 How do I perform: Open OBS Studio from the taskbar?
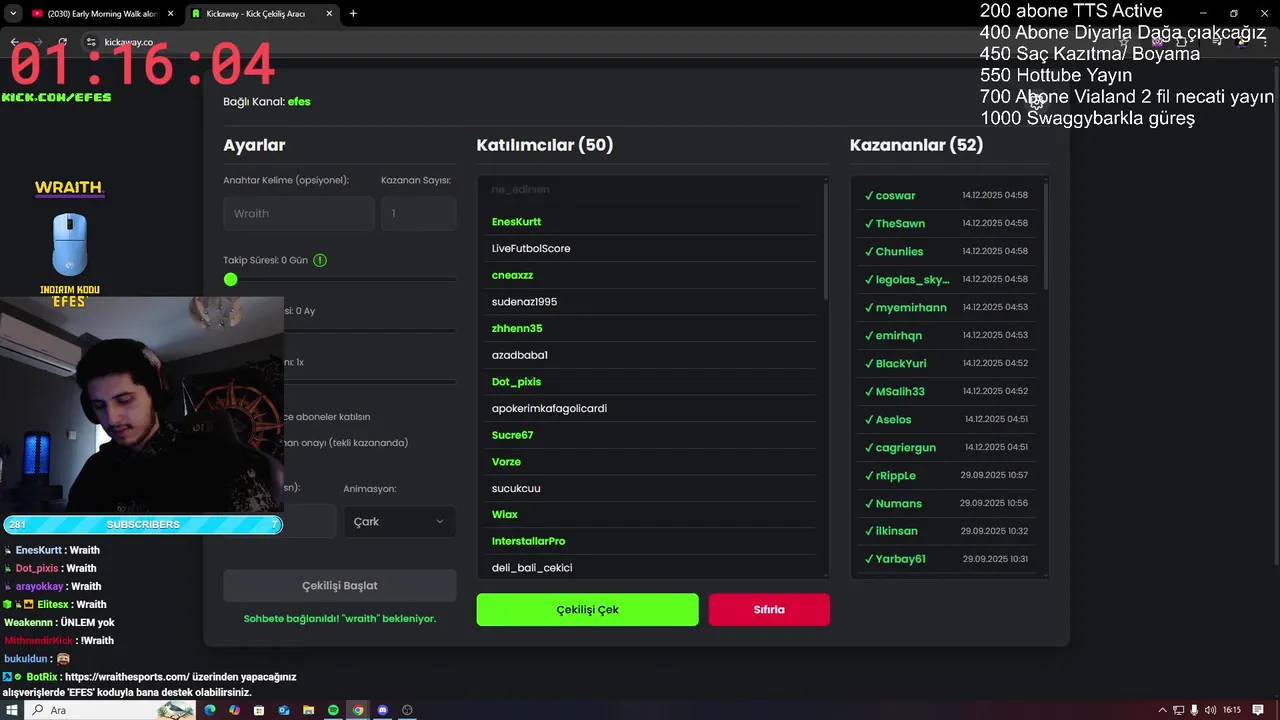[x=407, y=710]
